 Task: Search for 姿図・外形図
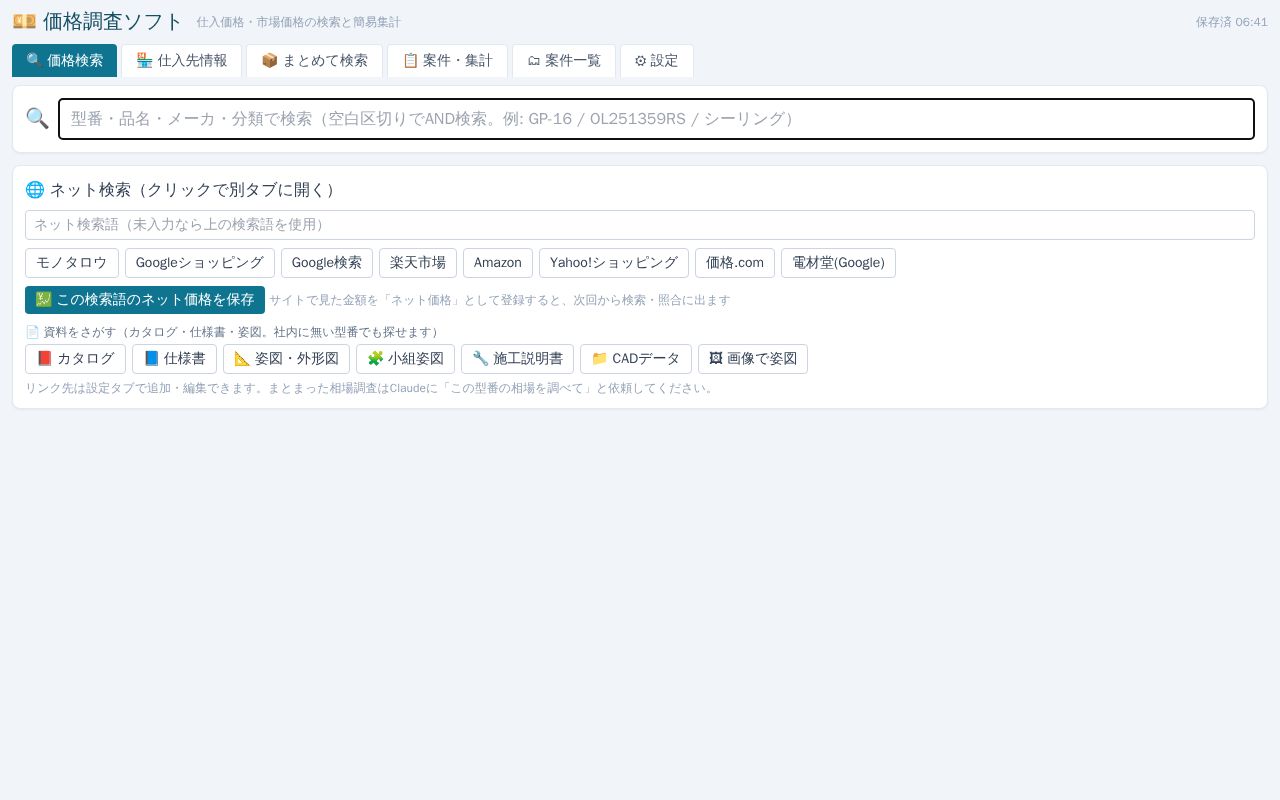(286, 359)
